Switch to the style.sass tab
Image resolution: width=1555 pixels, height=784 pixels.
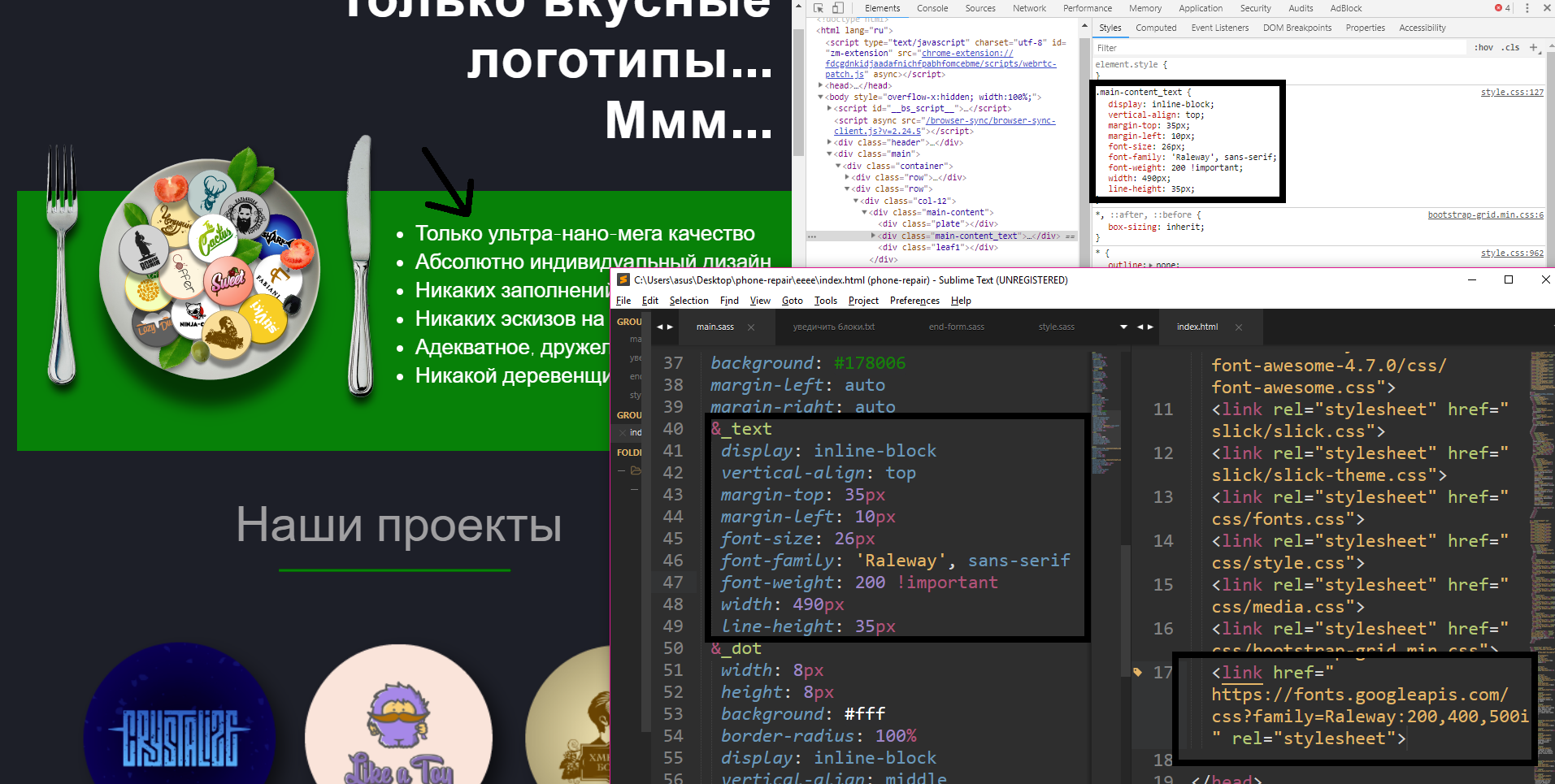1056,327
